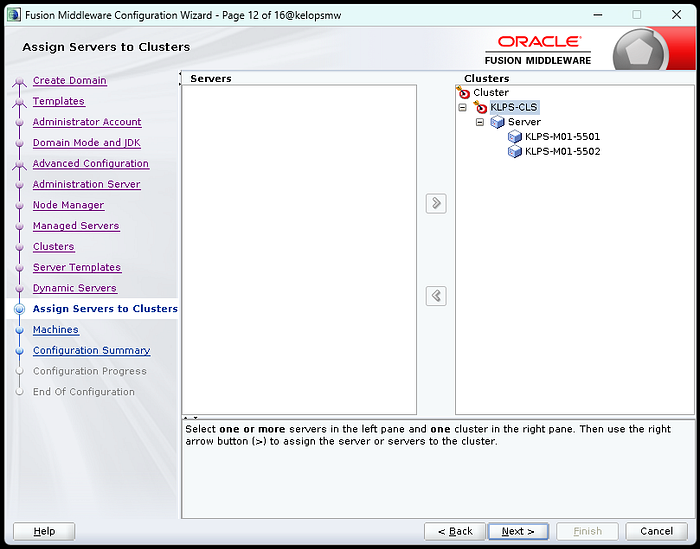Select KLPS-M01-5502 server entry
Image resolution: width=700 pixels, height=549 pixels.
point(562,151)
